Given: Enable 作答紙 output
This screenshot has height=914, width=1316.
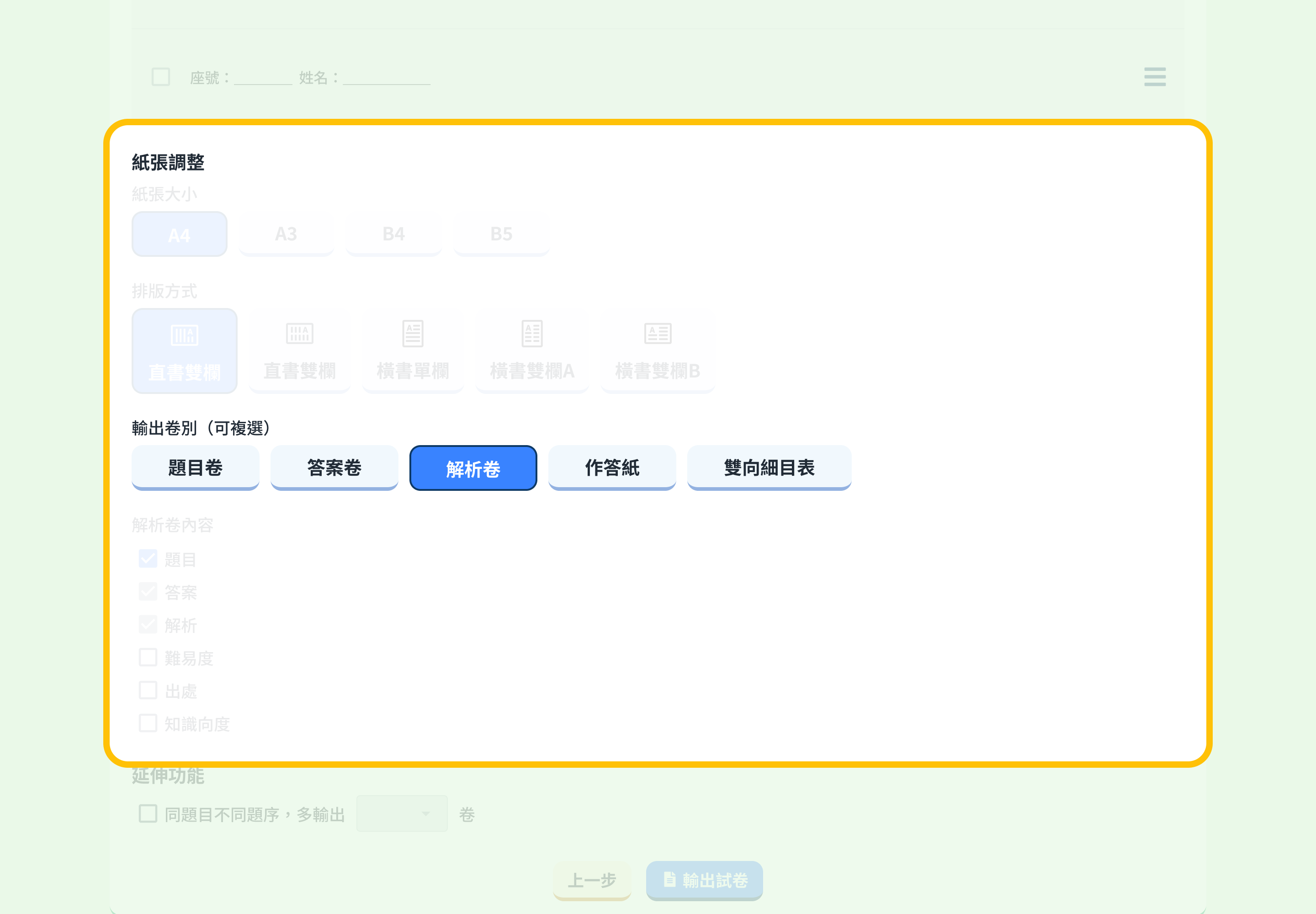Looking at the screenshot, I should tap(612, 468).
